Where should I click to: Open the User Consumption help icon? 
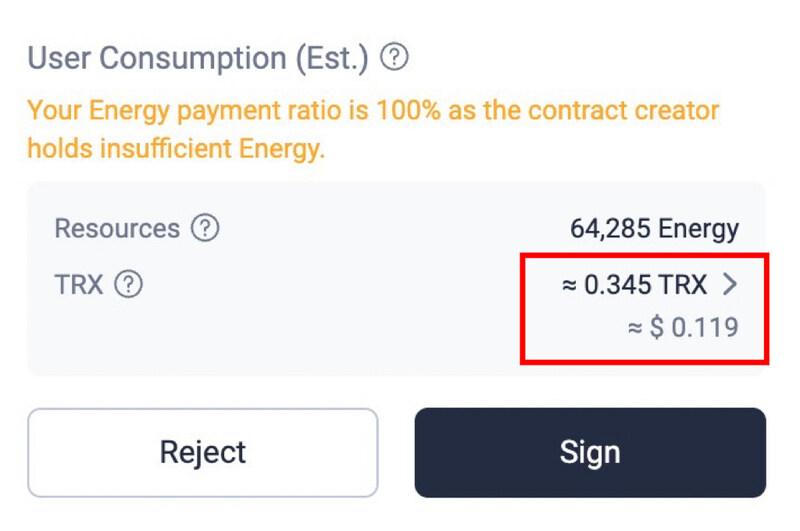tap(394, 57)
